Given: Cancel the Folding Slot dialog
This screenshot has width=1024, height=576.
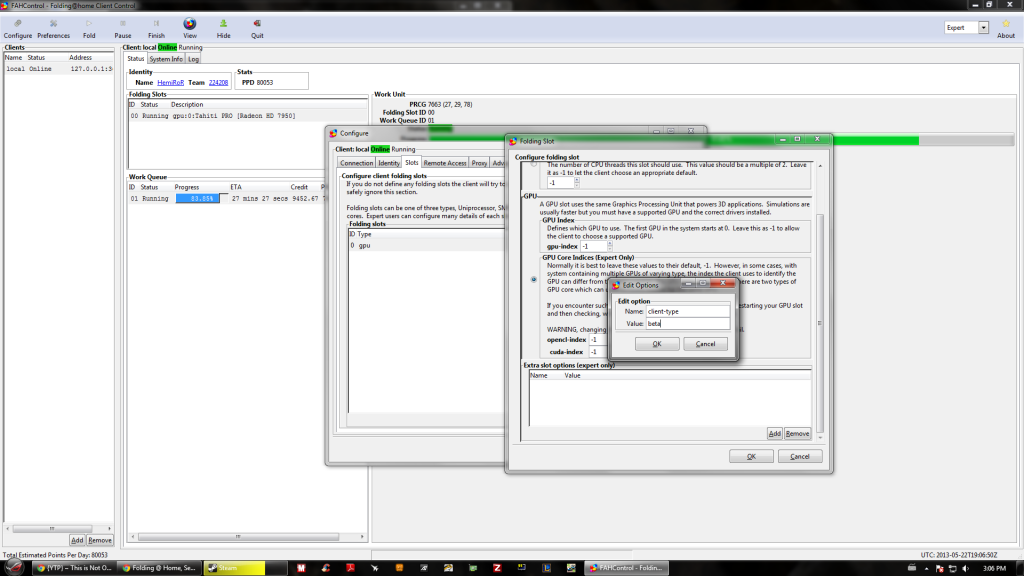Looking at the screenshot, I should point(800,456).
